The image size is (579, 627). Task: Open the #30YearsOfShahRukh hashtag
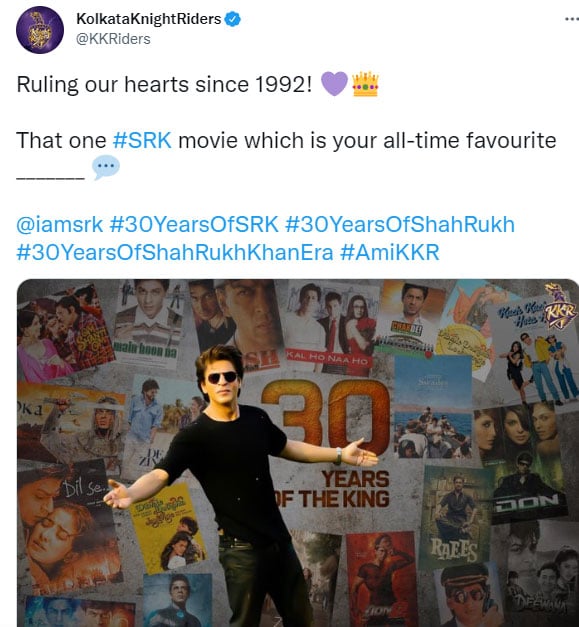click(x=400, y=224)
